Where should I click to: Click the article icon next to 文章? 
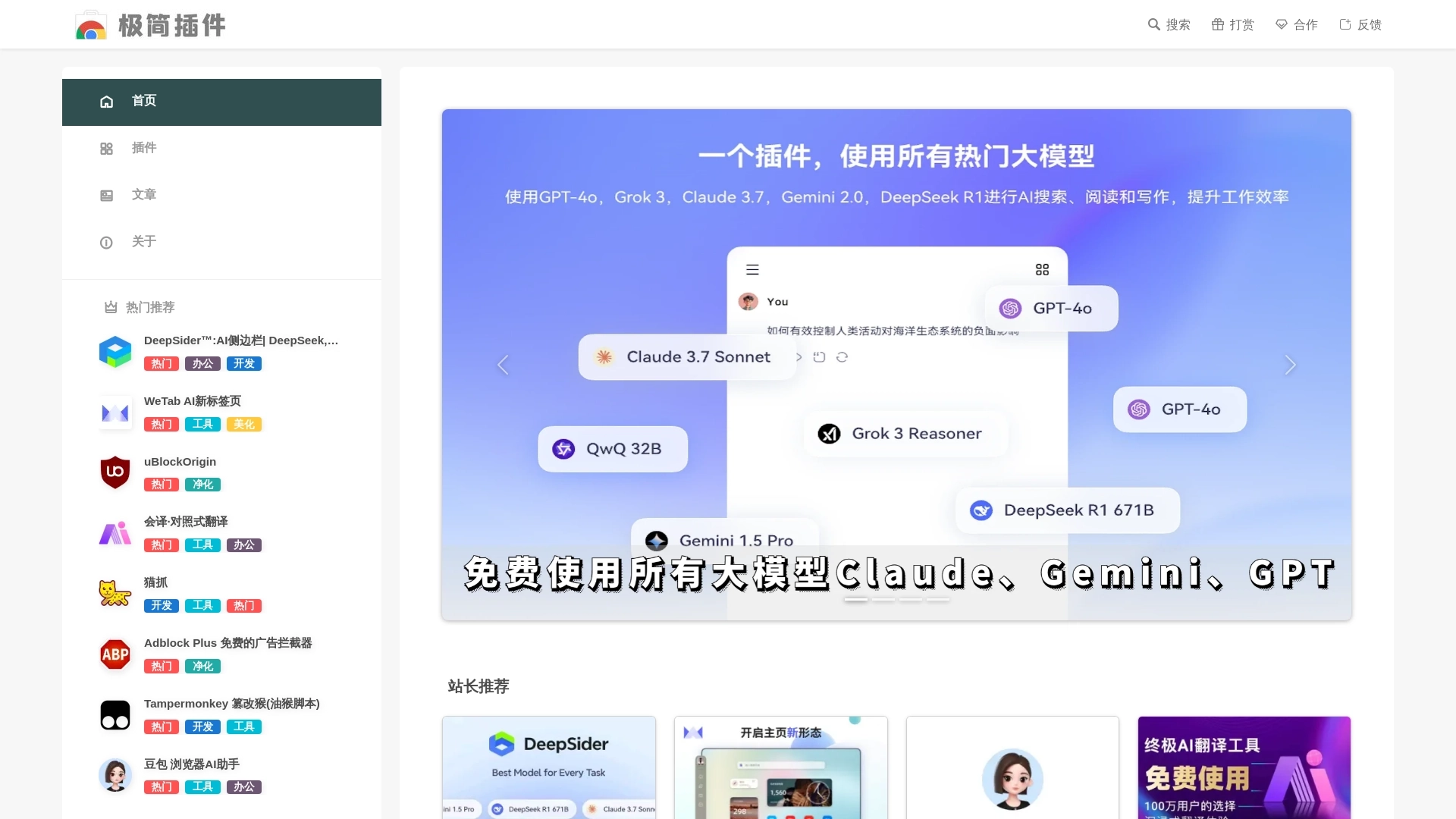pyautogui.click(x=106, y=196)
